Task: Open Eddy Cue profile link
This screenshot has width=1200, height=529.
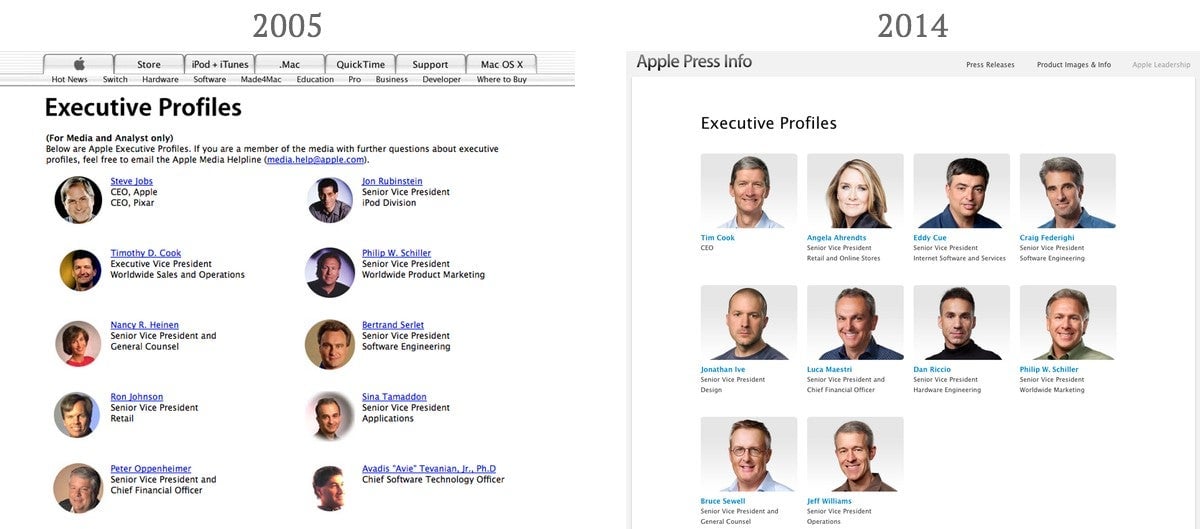Action: pyautogui.click(x=930, y=238)
